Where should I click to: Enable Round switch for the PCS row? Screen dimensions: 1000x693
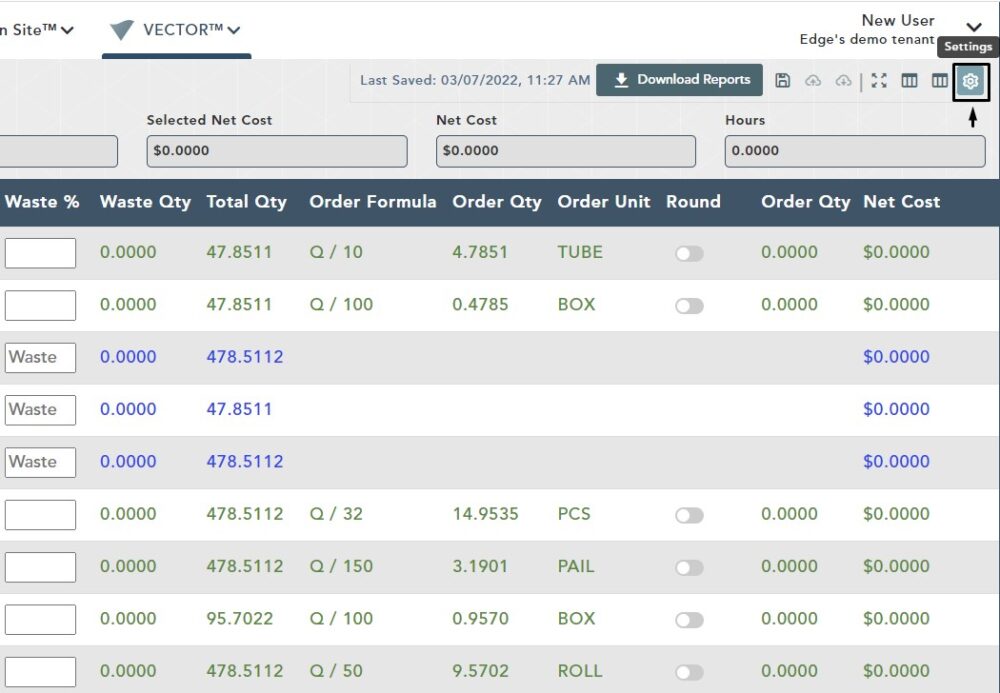tap(689, 515)
